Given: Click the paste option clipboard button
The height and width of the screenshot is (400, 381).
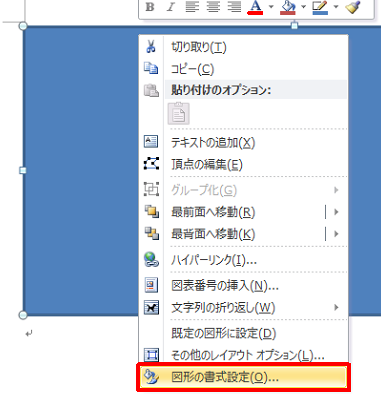Looking at the screenshot, I should pos(179,113).
